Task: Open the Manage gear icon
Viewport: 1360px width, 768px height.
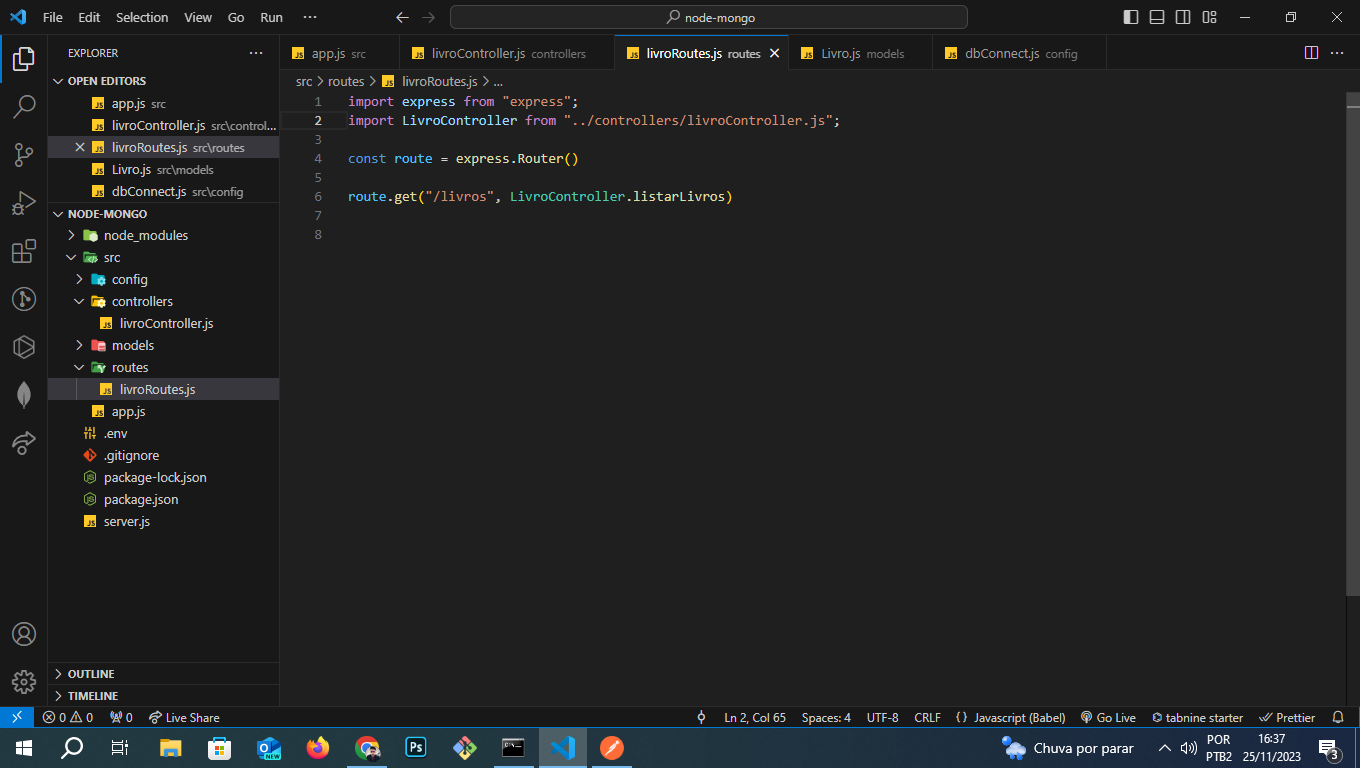Action: tap(24, 682)
